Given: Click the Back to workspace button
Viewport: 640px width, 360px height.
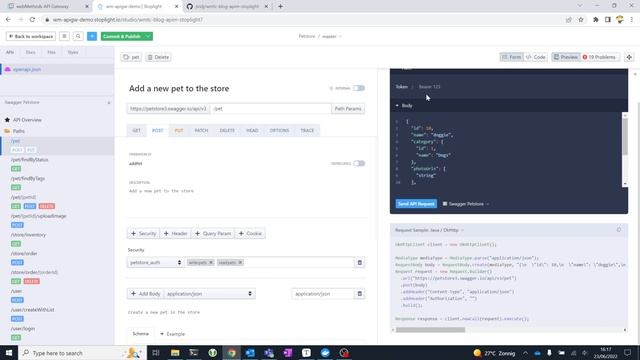Looking at the screenshot, I should click(x=31, y=36).
